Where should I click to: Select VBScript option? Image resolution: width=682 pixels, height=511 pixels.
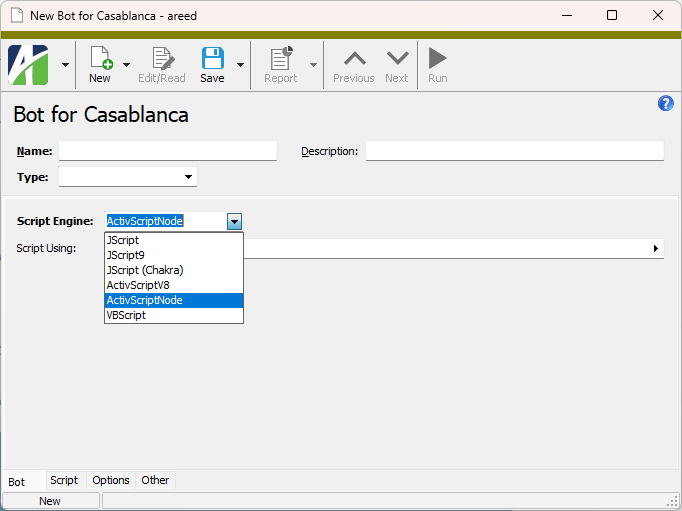pos(174,315)
